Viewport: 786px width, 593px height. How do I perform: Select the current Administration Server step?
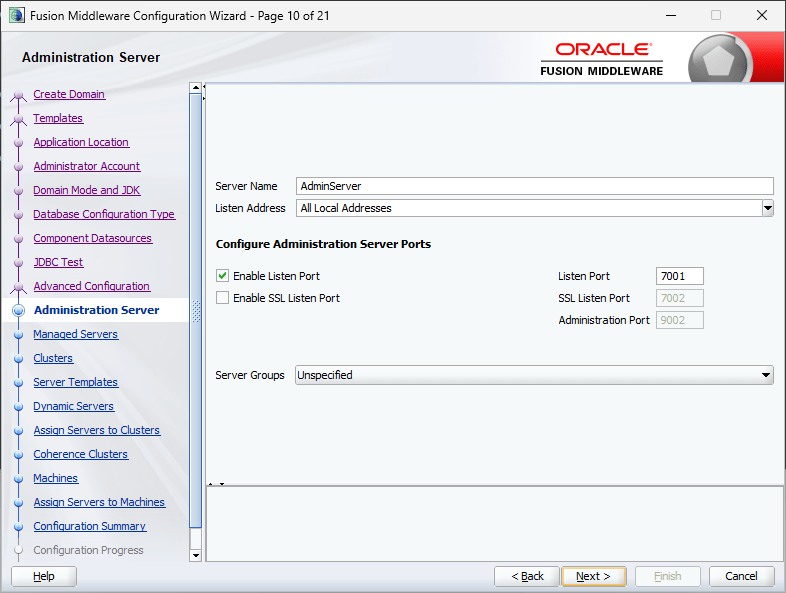click(x=96, y=310)
